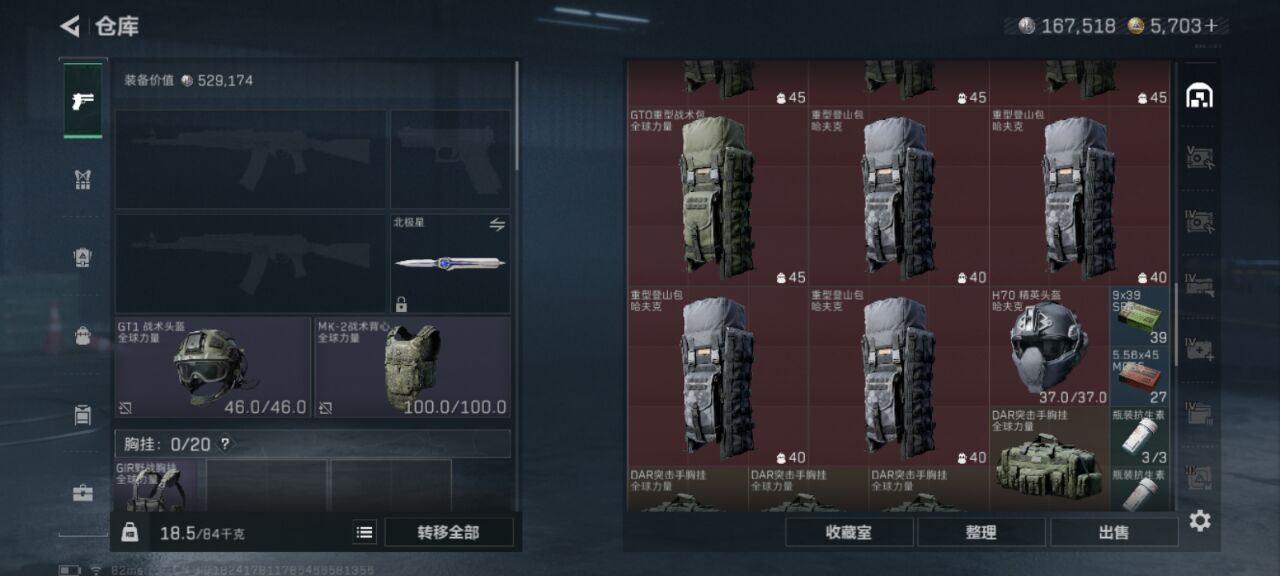
Task: Select the MK-2 战术背心 armor slot
Action: (x=413, y=367)
